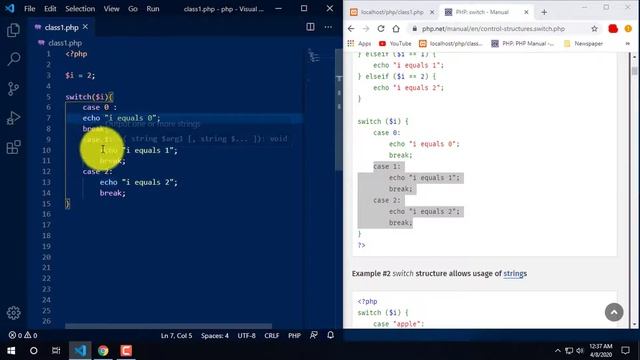This screenshot has height=360, width=640.
Task: Open a new Chrome tab
Action: (544, 12)
